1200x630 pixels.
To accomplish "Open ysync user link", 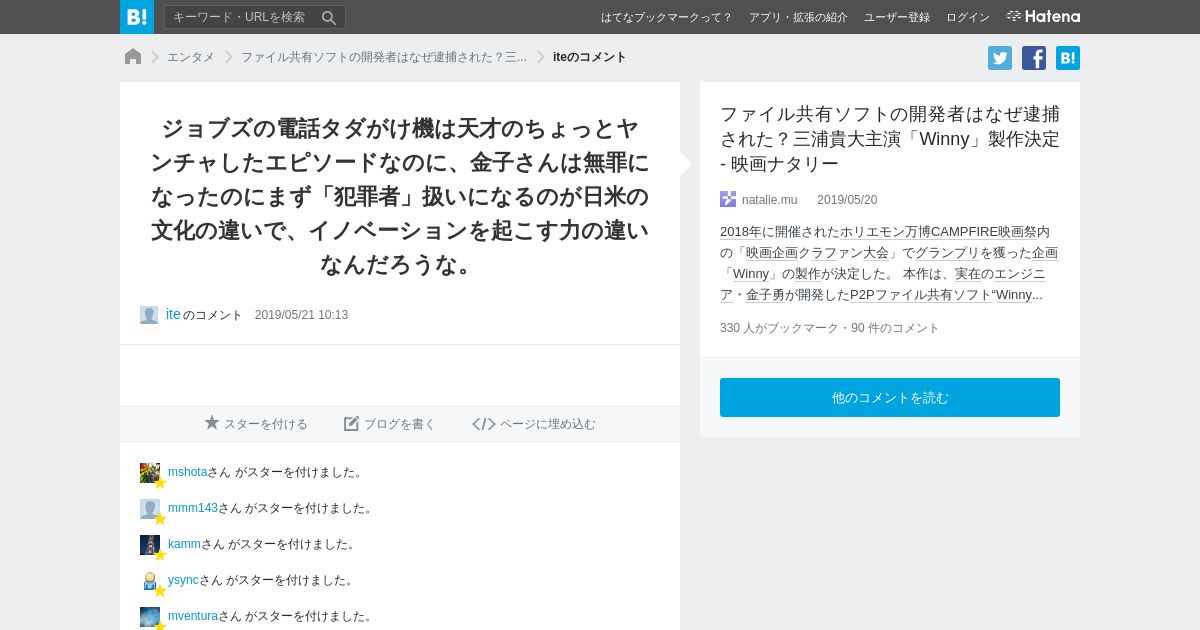I will click(x=183, y=580).
